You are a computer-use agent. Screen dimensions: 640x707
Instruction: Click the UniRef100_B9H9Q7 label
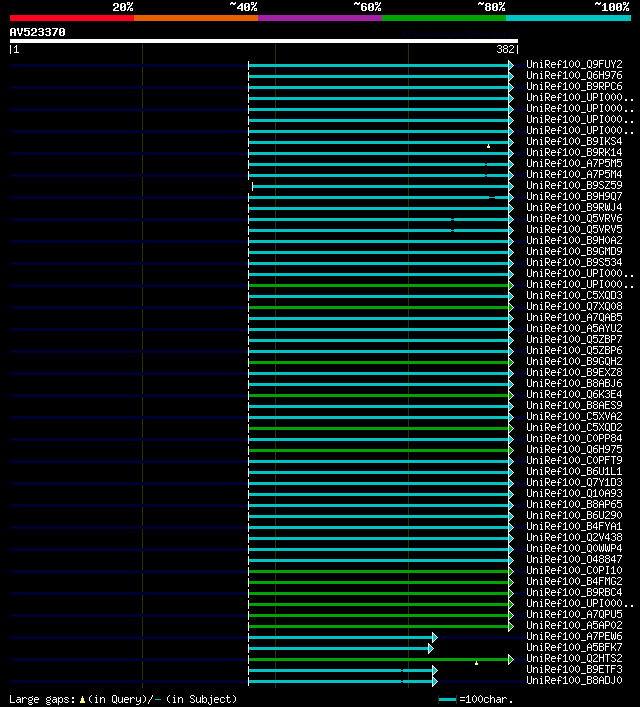click(x=574, y=196)
